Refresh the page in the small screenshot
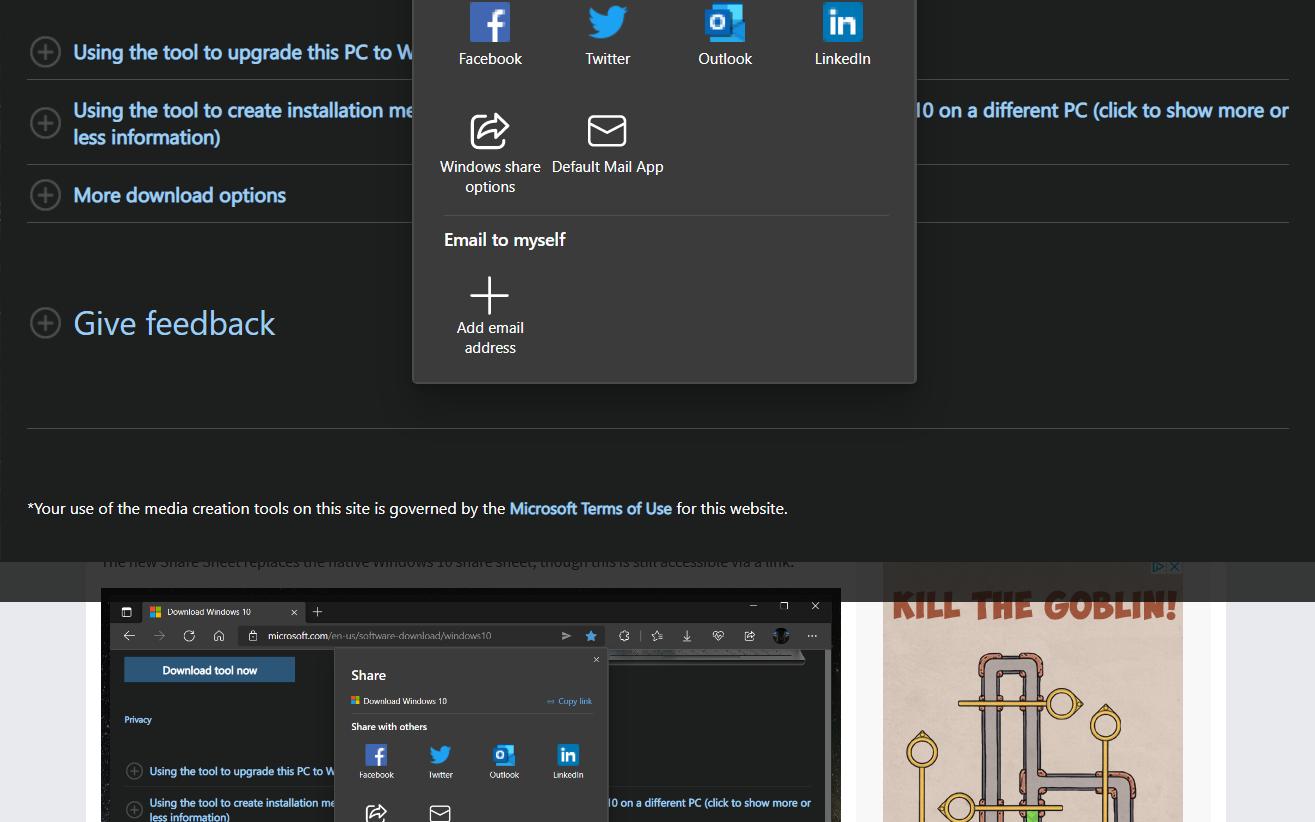1315x822 pixels. [189, 635]
